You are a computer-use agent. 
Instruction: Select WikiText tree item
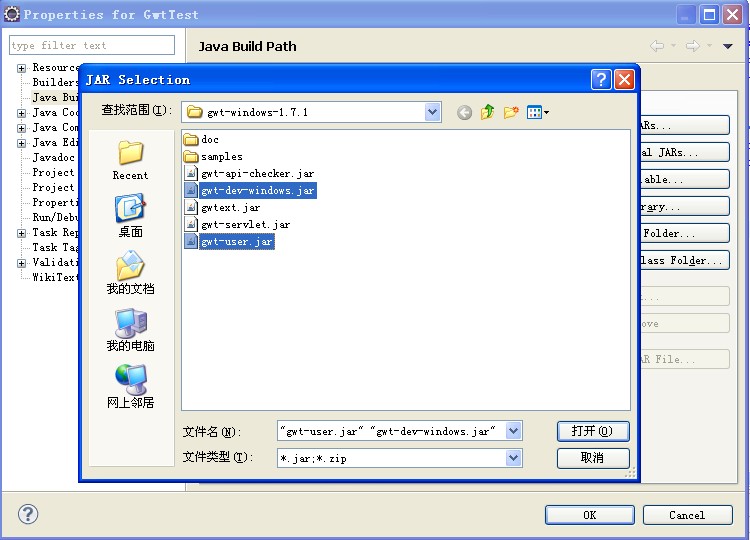(x=55, y=277)
